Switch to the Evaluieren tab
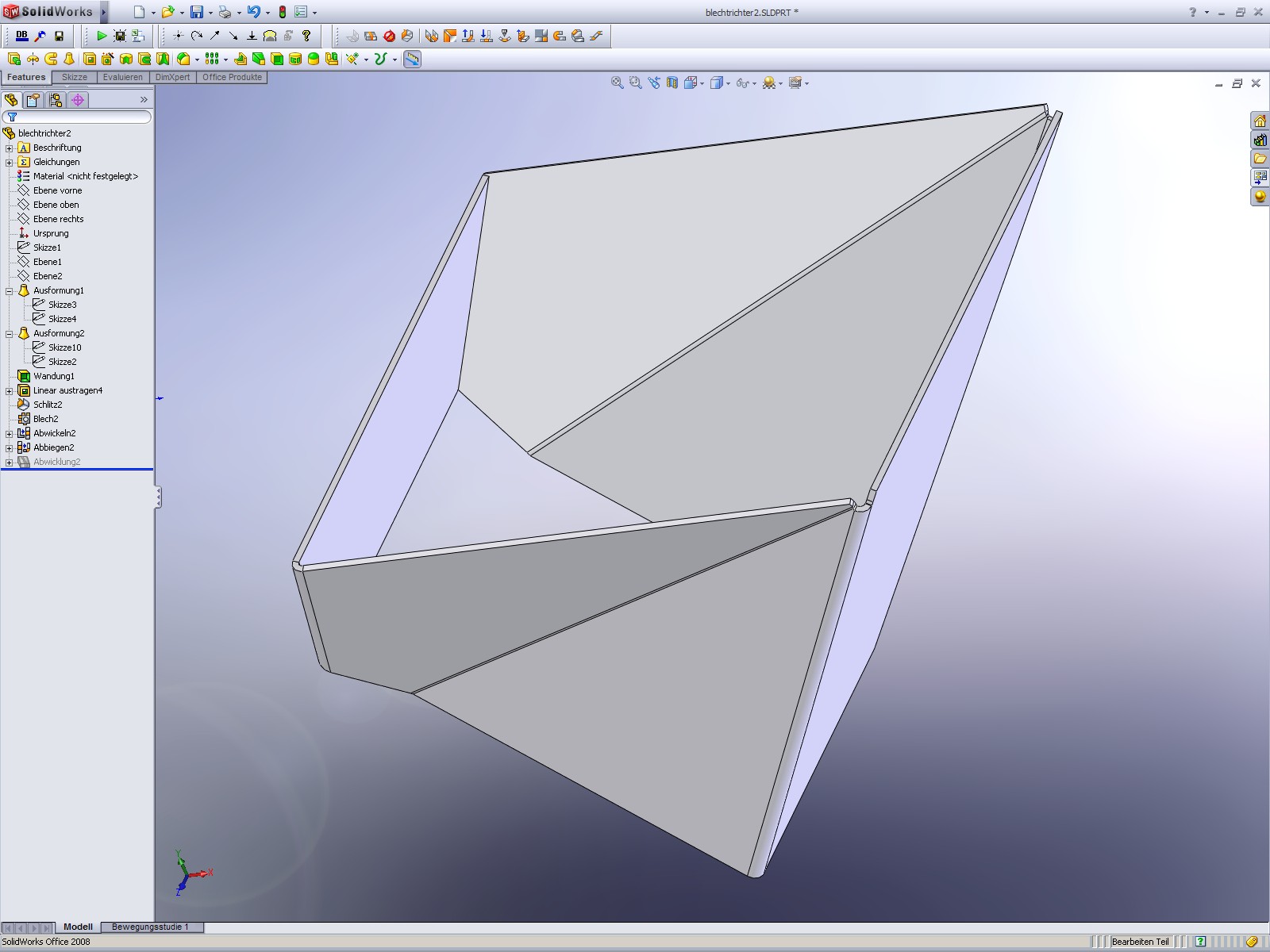The height and width of the screenshot is (952, 1270). pyautogui.click(x=123, y=77)
